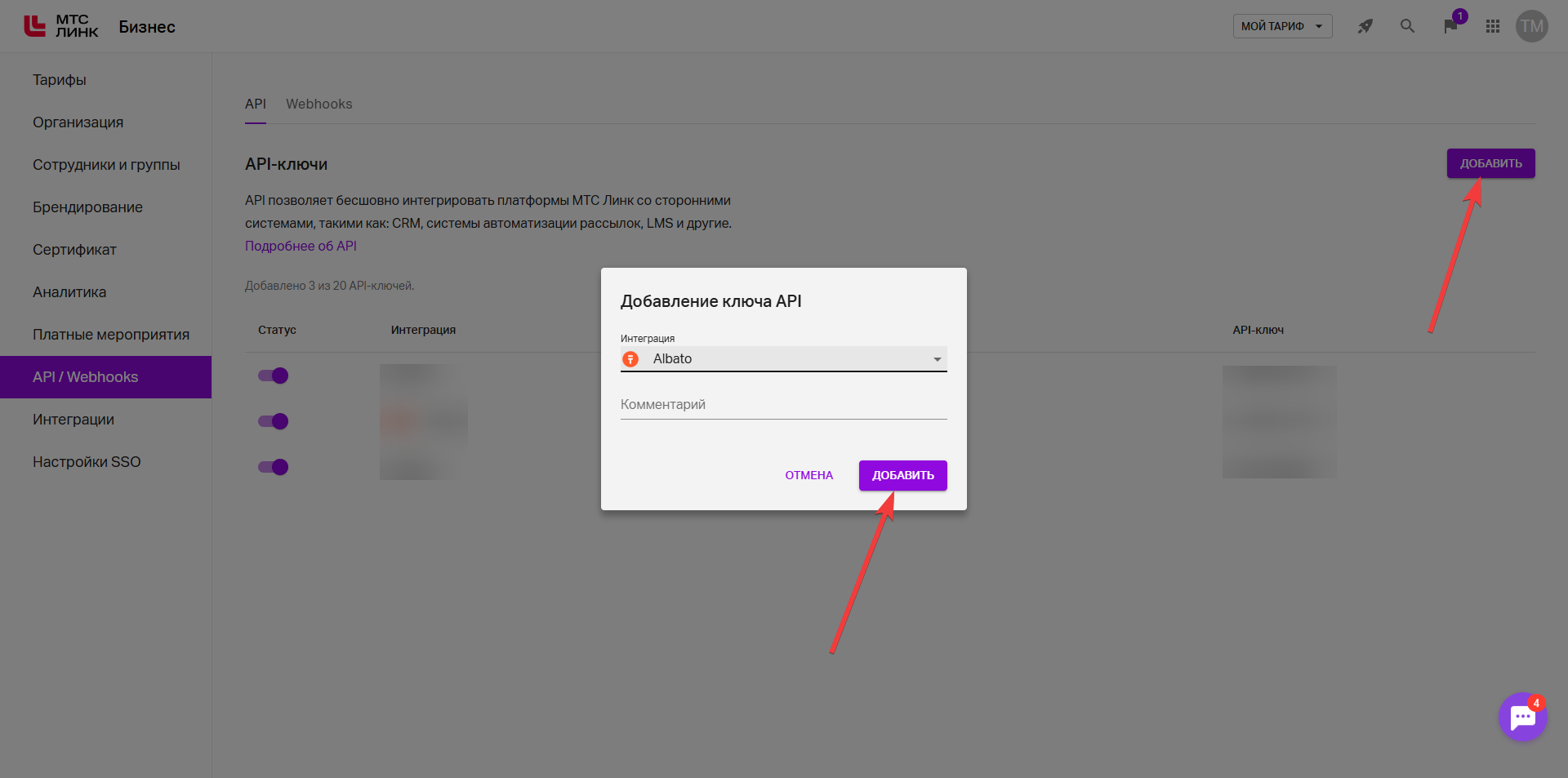This screenshot has width=1568, height=778.
Task: Click the API-ключи section heading
Action: [x=286, y=164]
